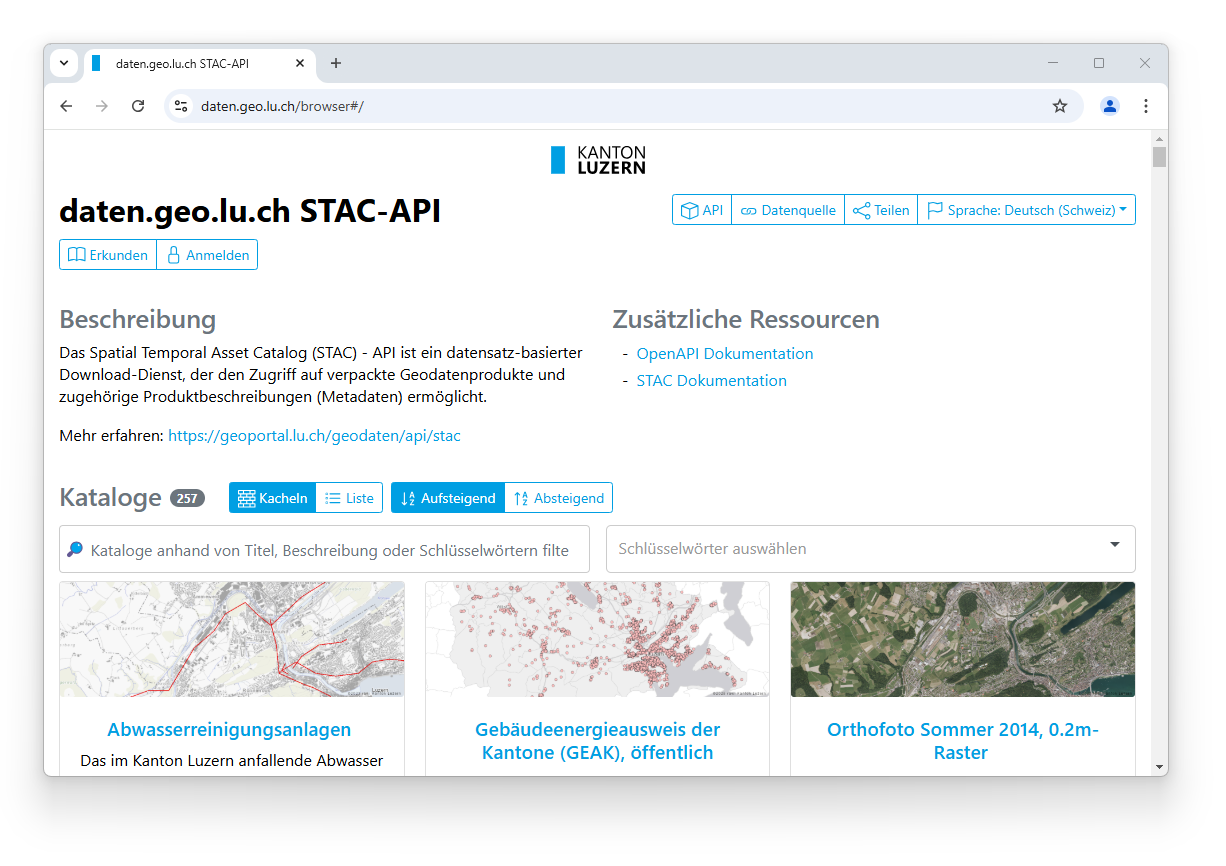1226x866 pixels.
Task: Expand the Schlüsselwörter auswählen dropdown
Action: click(1114, 545)
